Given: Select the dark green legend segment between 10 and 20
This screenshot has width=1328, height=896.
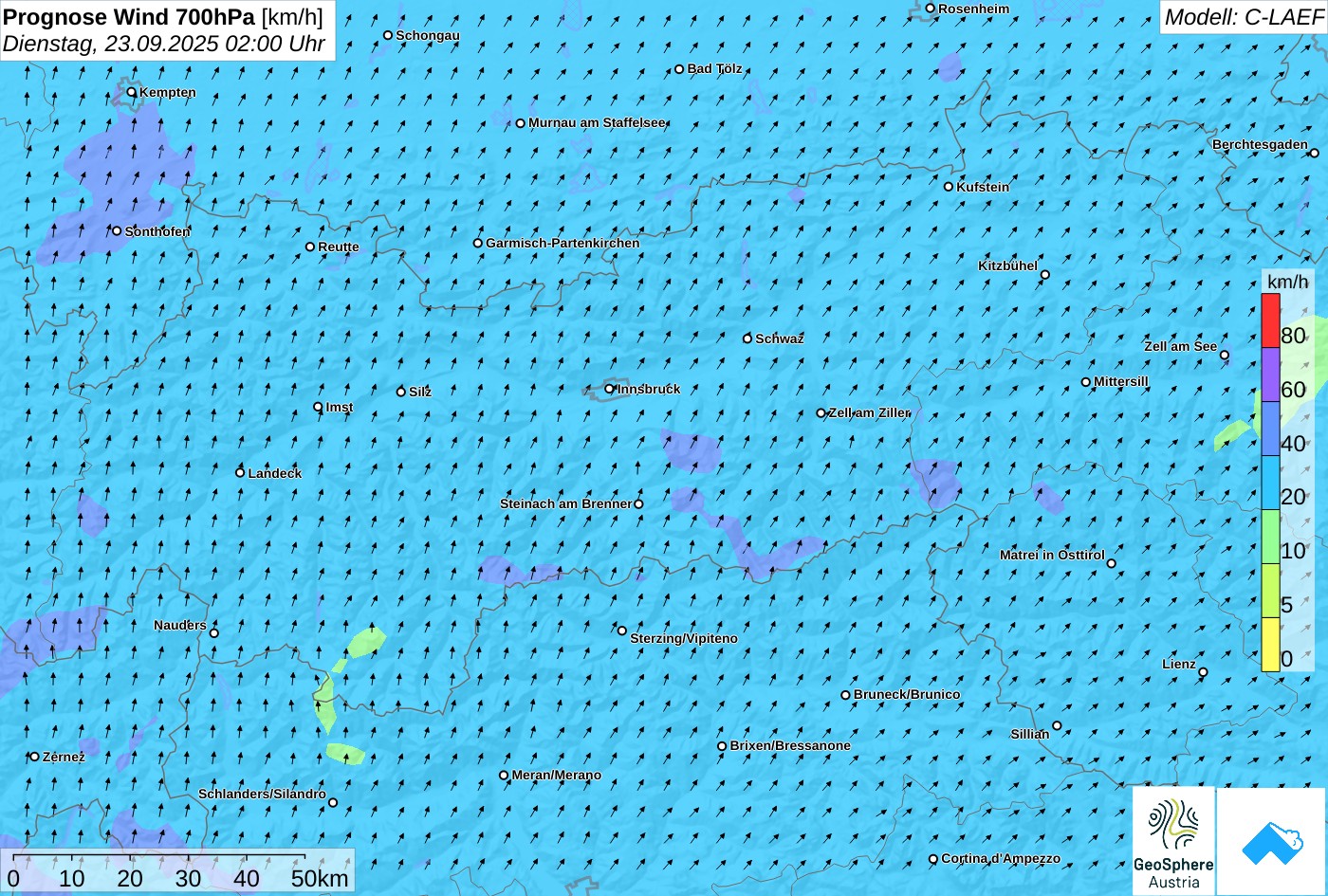Looking at the screenshot, I should click(x=1270, y=537).
